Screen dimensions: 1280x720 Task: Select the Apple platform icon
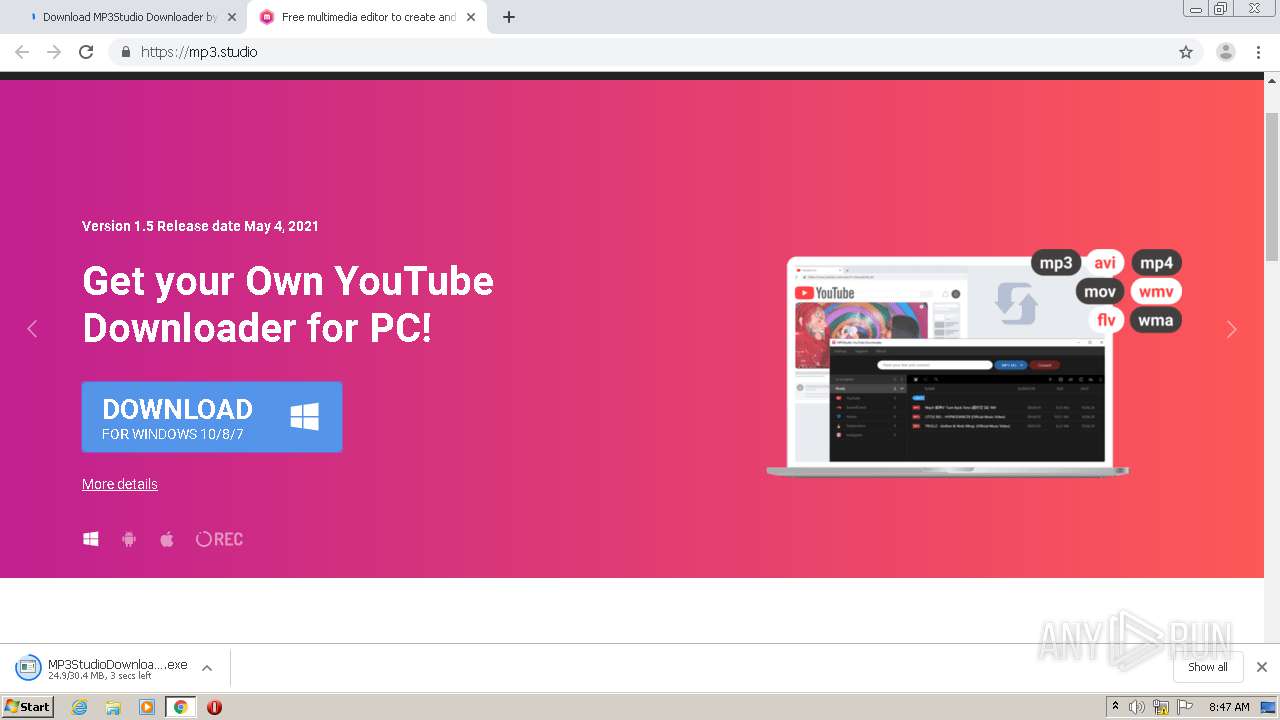tap(167, 539)
